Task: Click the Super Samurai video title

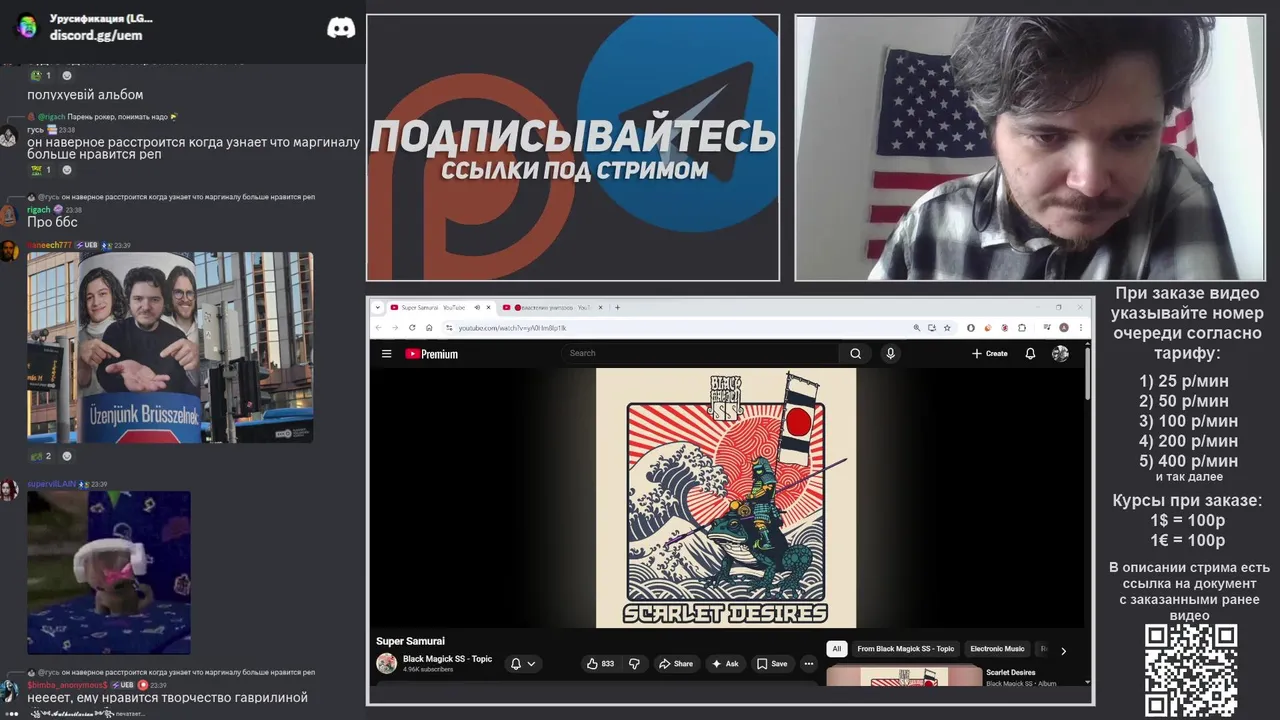Action: (410, 641)
